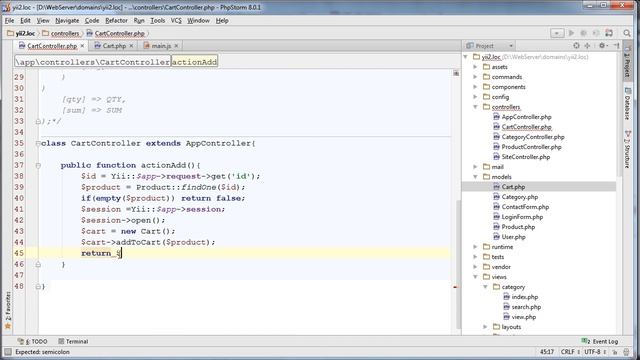Click the Hector inspector icon in status bar
This screenshot has height=360, width=640.
(x=627, y=352)
